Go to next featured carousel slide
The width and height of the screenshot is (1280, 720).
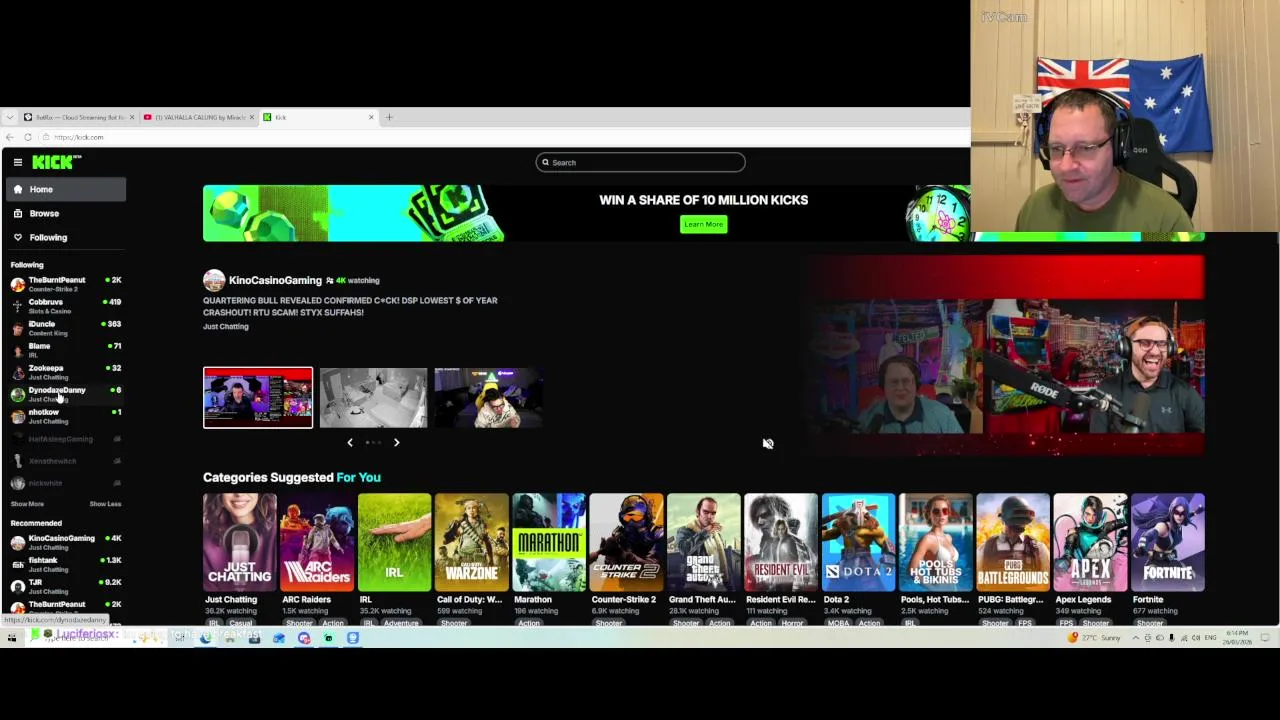[x=396, y=442]
